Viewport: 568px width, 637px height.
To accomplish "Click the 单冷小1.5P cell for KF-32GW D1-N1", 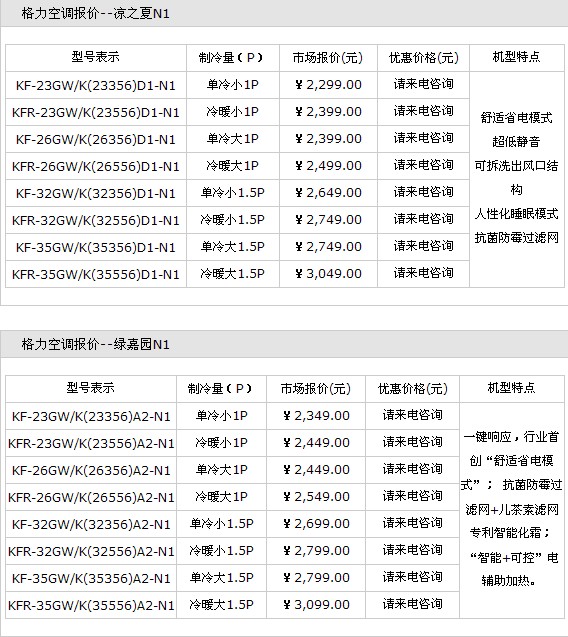I will click(233, 193).
